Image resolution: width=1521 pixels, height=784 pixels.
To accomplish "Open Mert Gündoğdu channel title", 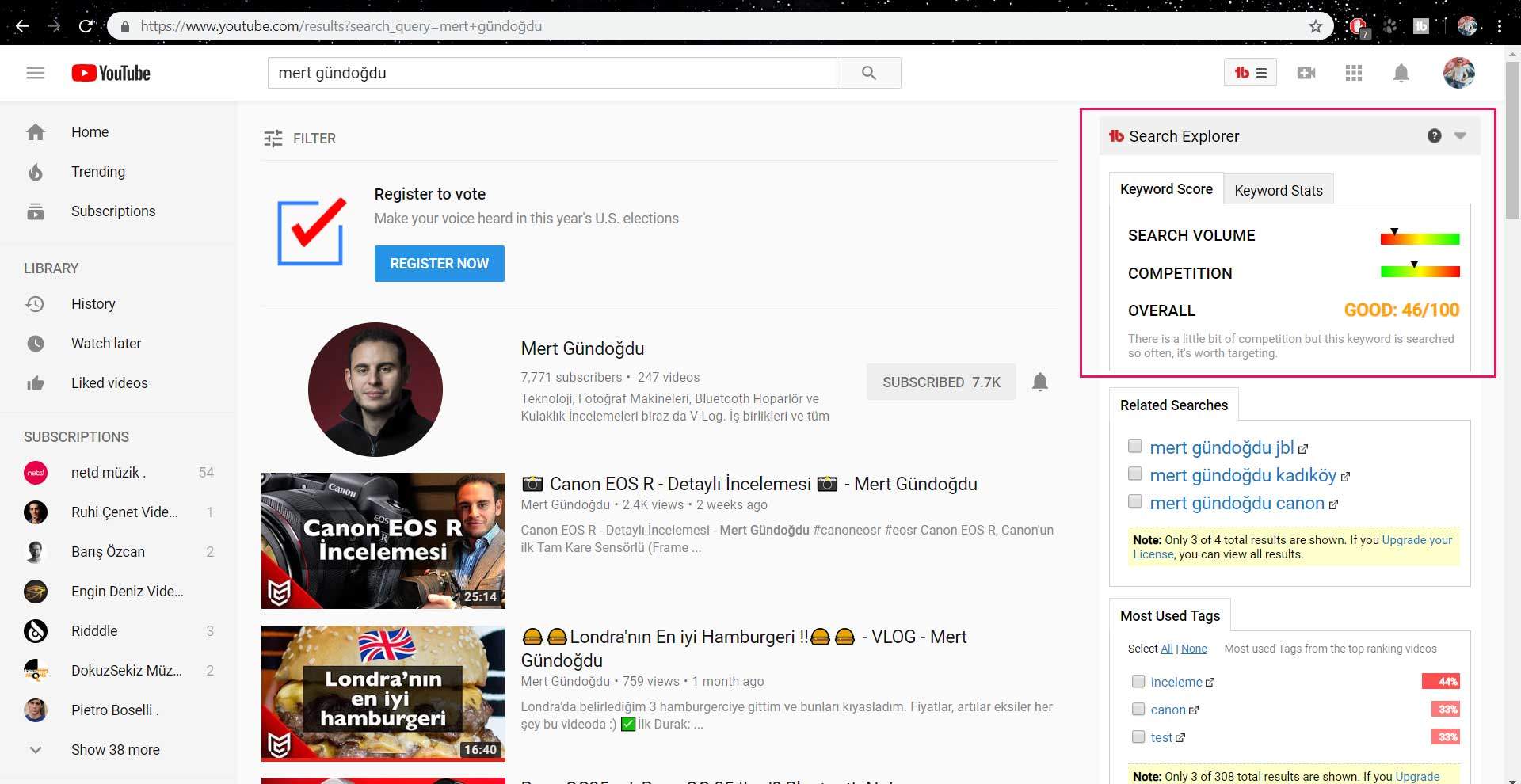I will point(582,348).
